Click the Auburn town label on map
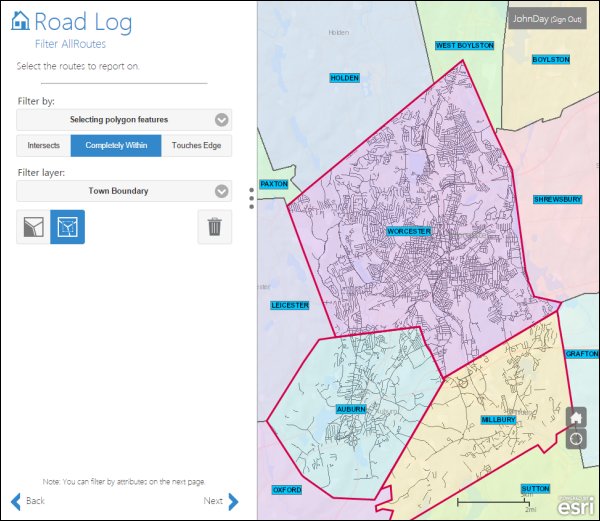Image resolution: width=600 pixels, height=521 pixels. (351, 409)
